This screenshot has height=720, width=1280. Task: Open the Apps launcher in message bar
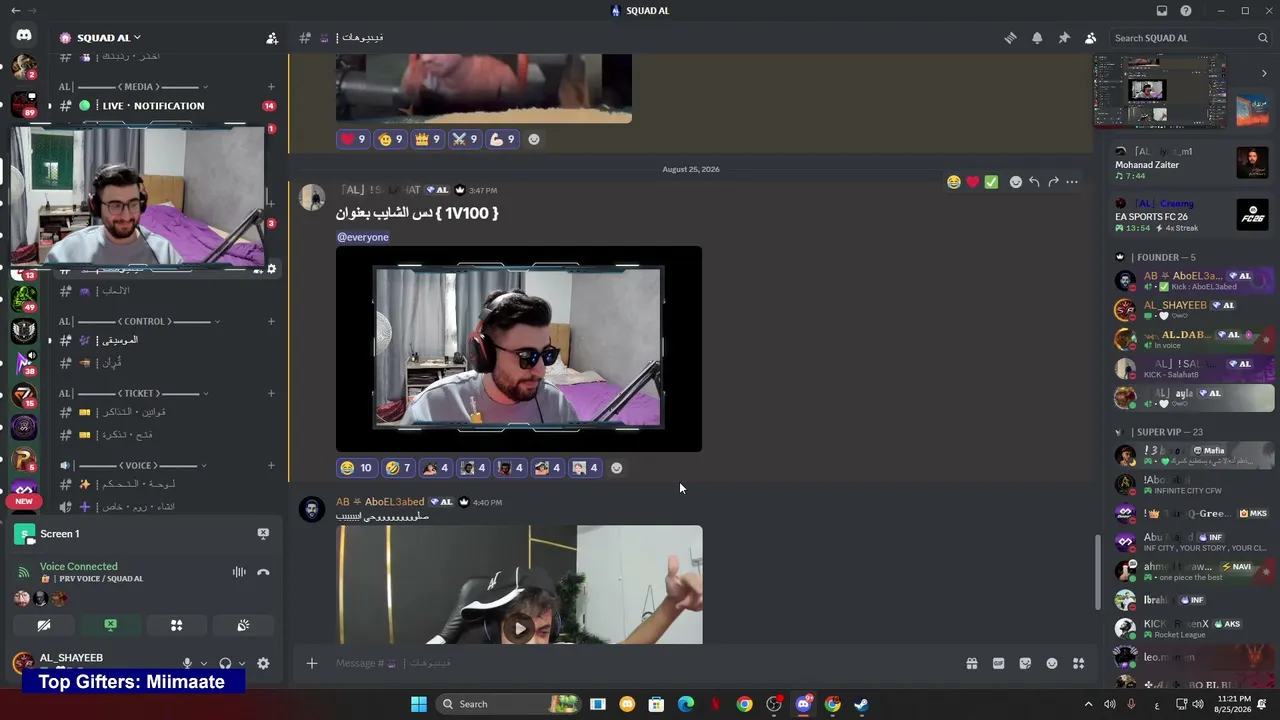click(x=1078, y=663)
